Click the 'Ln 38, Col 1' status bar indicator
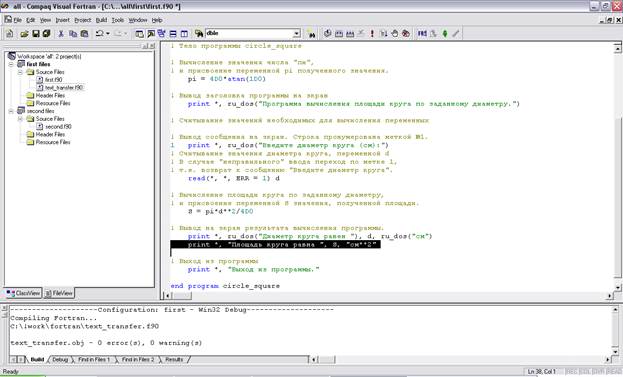Viewport: 623px width, 377px height. (x=541, y=371)
